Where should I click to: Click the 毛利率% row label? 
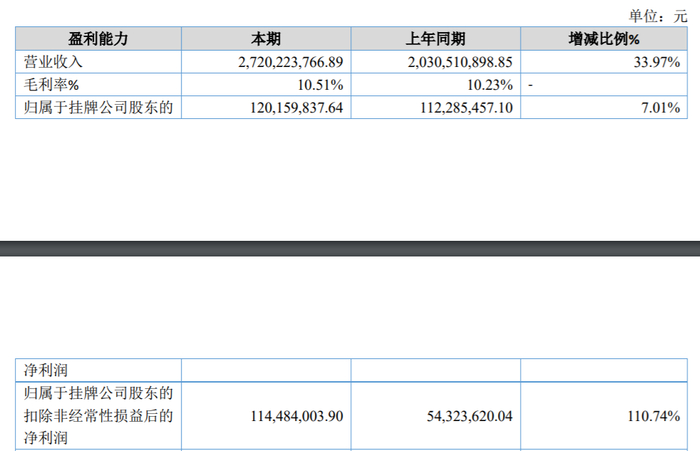click(x=51, y=84)
